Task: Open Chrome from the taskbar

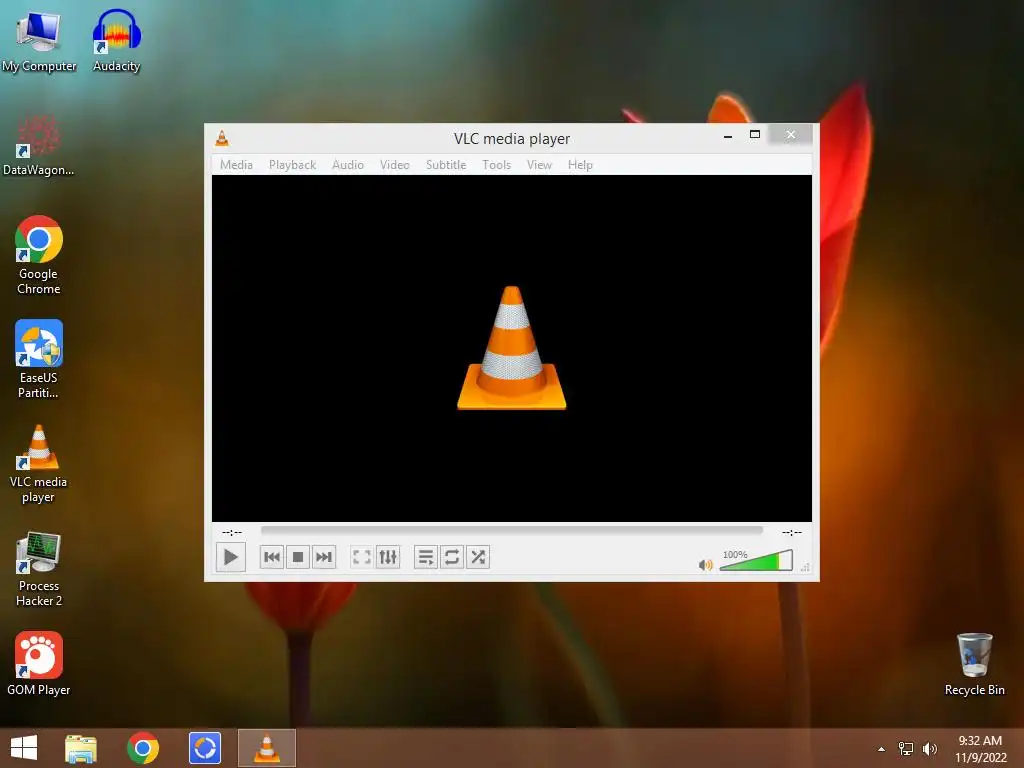Action: [143, 748]
